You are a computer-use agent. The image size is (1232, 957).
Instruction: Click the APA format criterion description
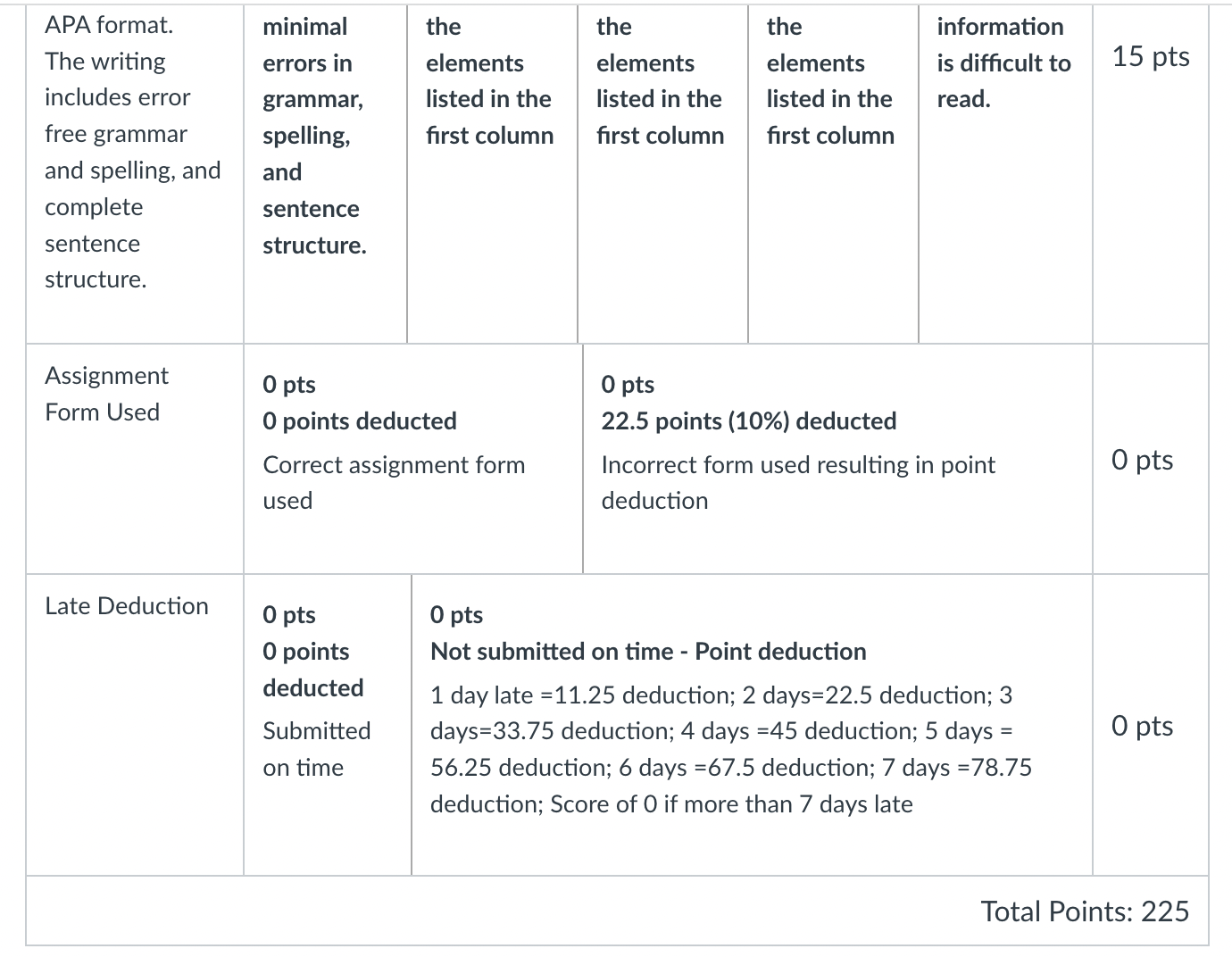pos(133,152)
